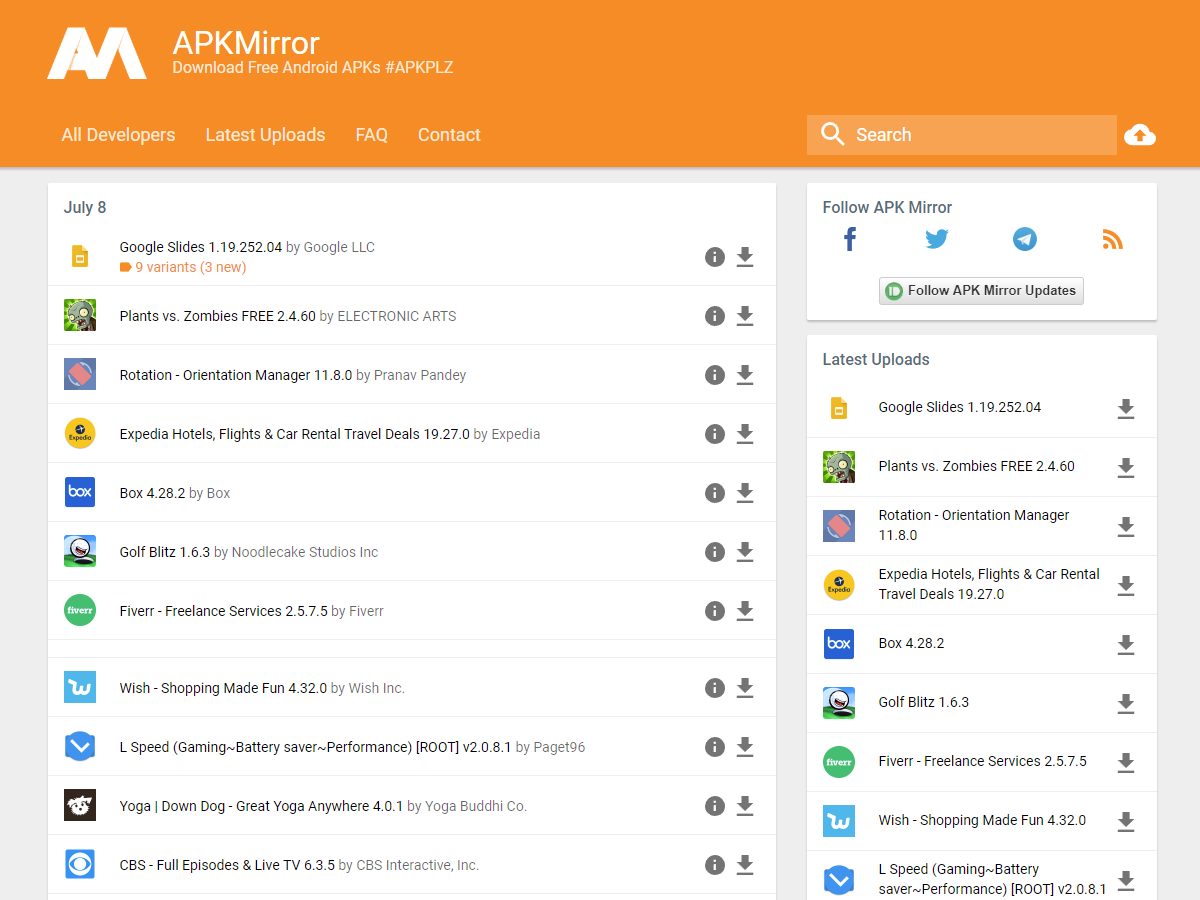Image resolution: width=1200 pixels, height=900 pixels.
Task: Go to Latest Uploads in navigation bar
Action: point(265,135)
